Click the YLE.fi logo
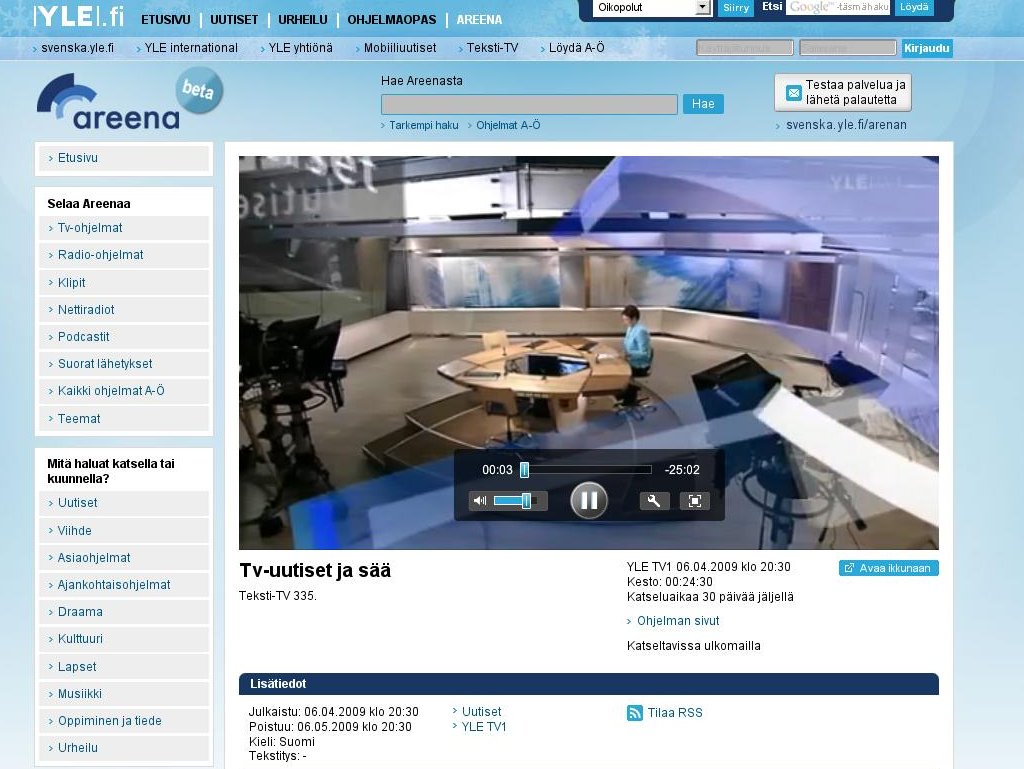 click(x=79, y=16)
